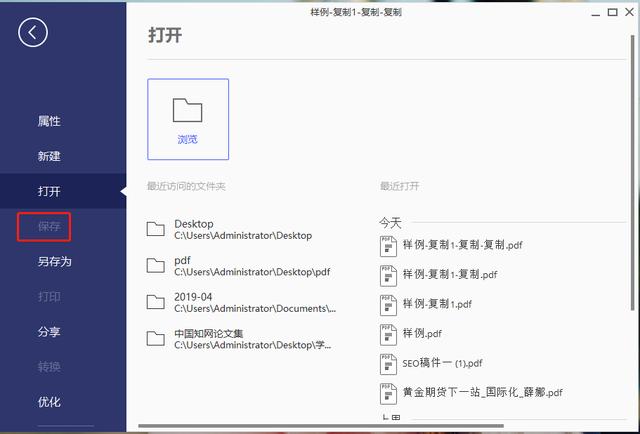The width and height of the screenshot is (640, 434).
Task: Open the 属性 menu item
Action: pos(49,121)
